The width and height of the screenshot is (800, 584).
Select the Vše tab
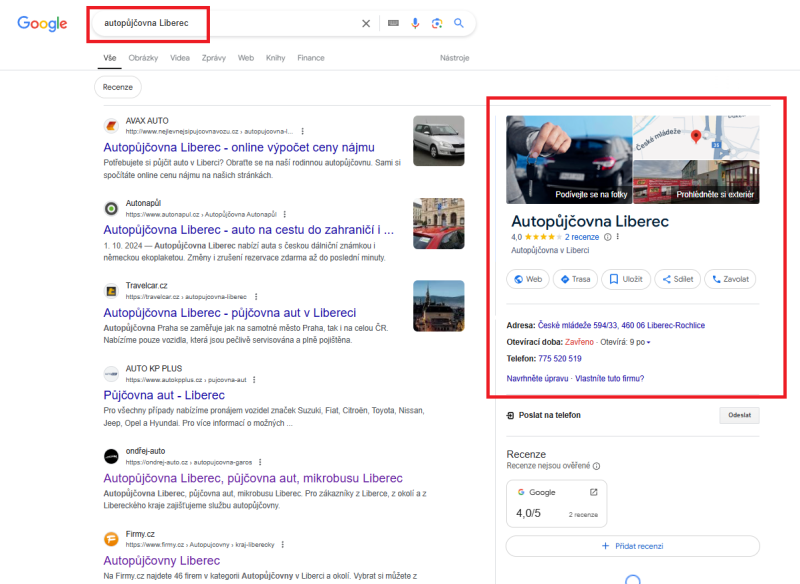tap(110, 58)
